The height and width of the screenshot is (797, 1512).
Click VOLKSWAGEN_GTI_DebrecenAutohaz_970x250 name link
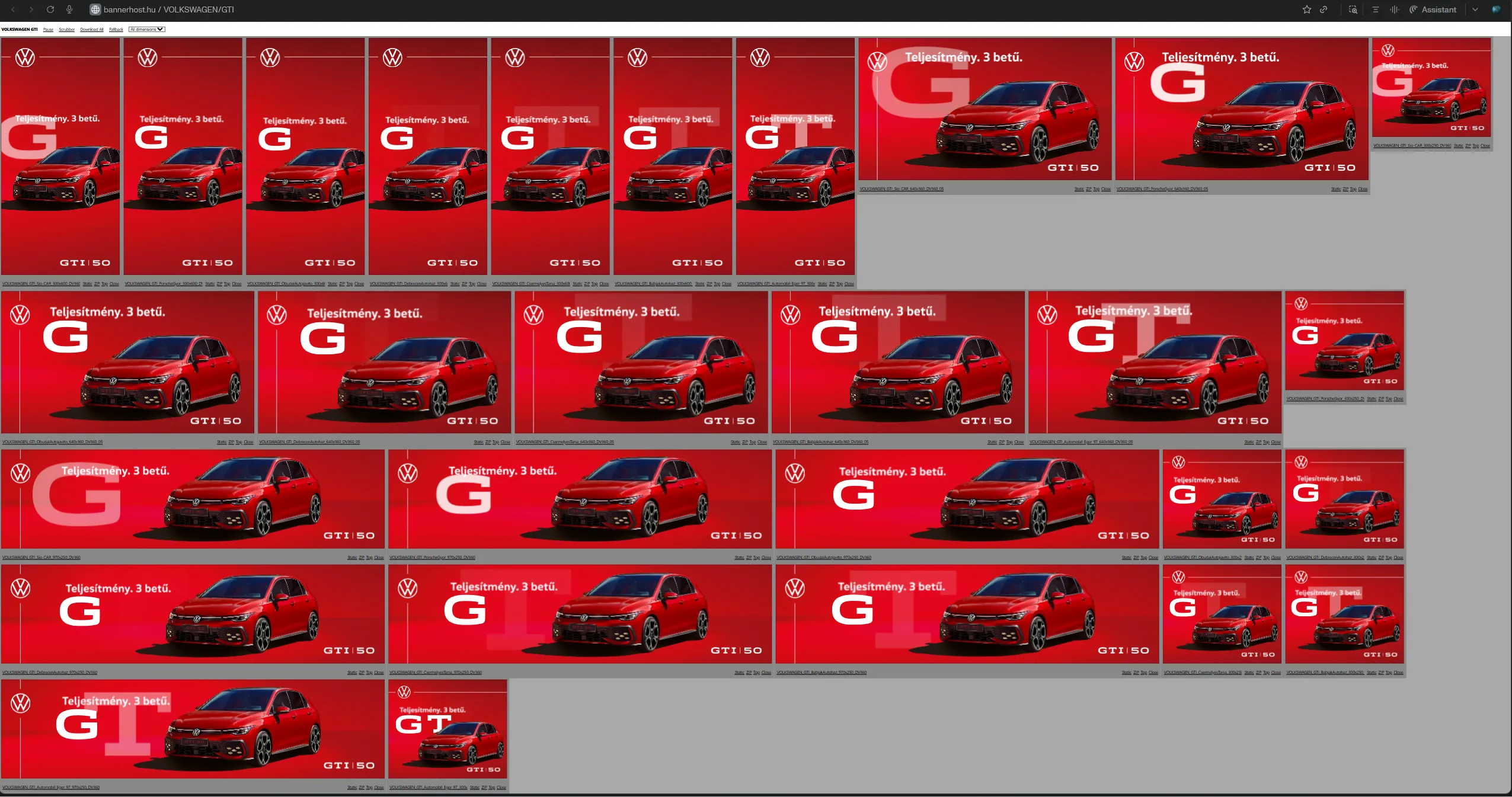point(50,673)
